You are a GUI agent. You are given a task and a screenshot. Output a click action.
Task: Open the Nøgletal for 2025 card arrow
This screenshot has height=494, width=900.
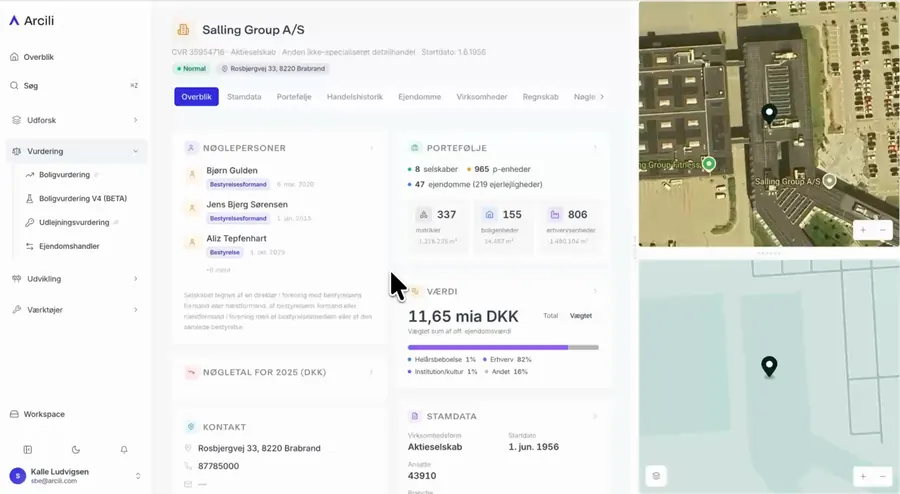pos(371,372)
